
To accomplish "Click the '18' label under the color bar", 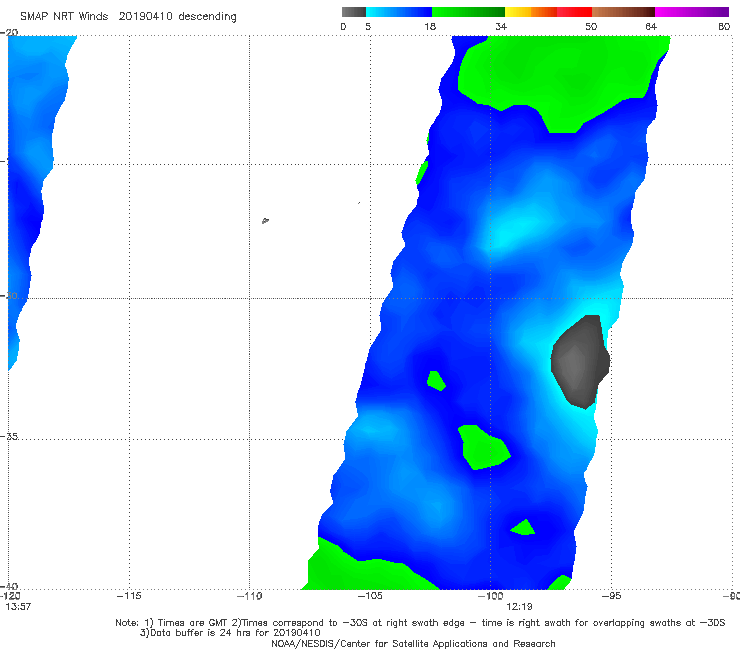I will tap(430, 26).
